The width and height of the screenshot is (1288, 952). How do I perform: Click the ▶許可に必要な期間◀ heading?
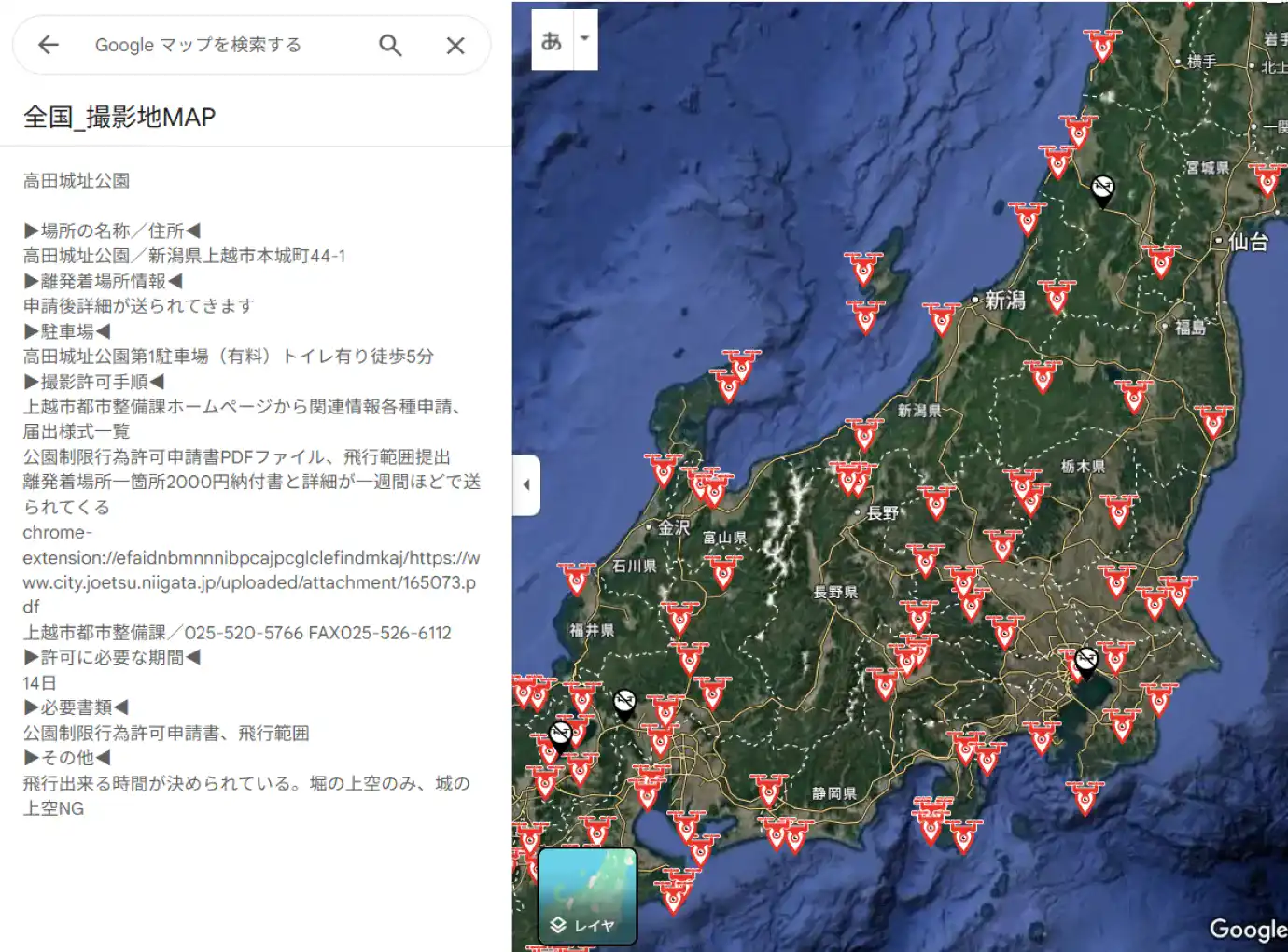tap(112, 657)
